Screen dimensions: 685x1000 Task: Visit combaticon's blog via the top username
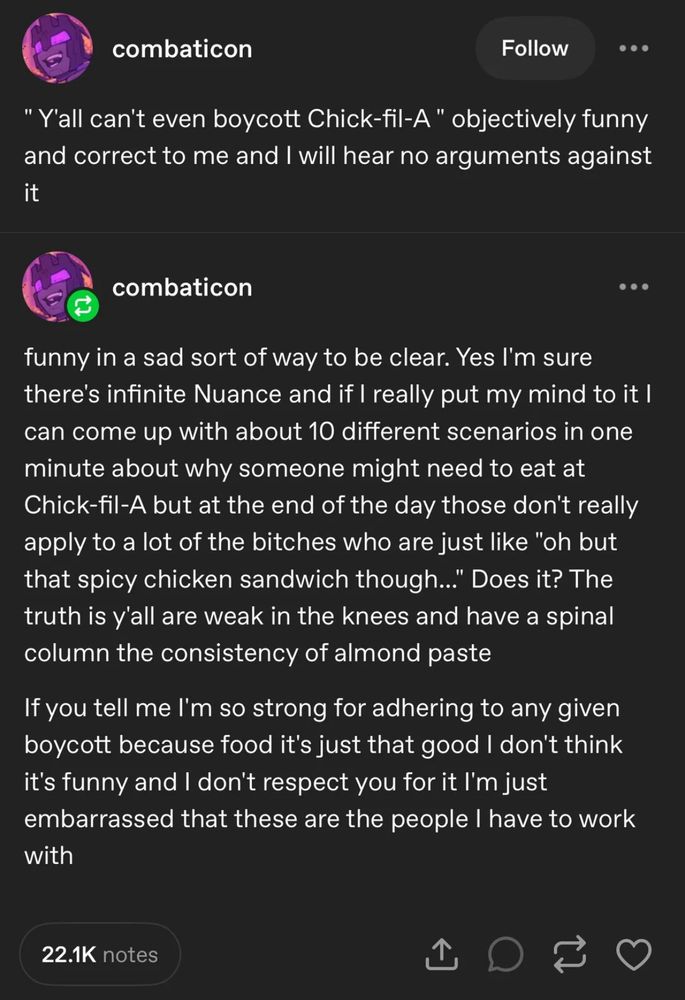pyautogui.click(x=182, y=49)
